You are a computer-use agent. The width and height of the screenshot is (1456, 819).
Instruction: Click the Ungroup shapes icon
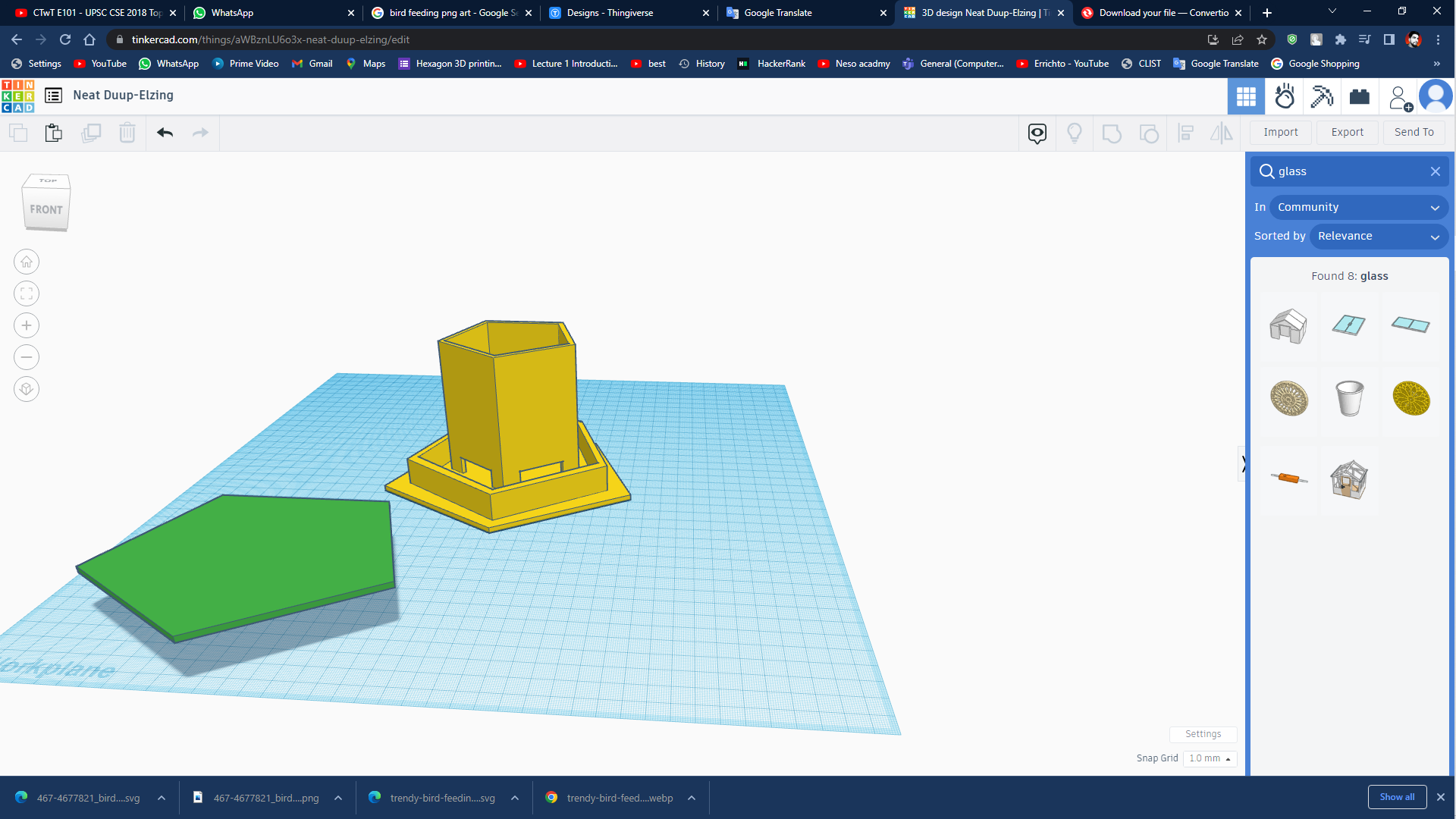click(x=1149, y=133)
